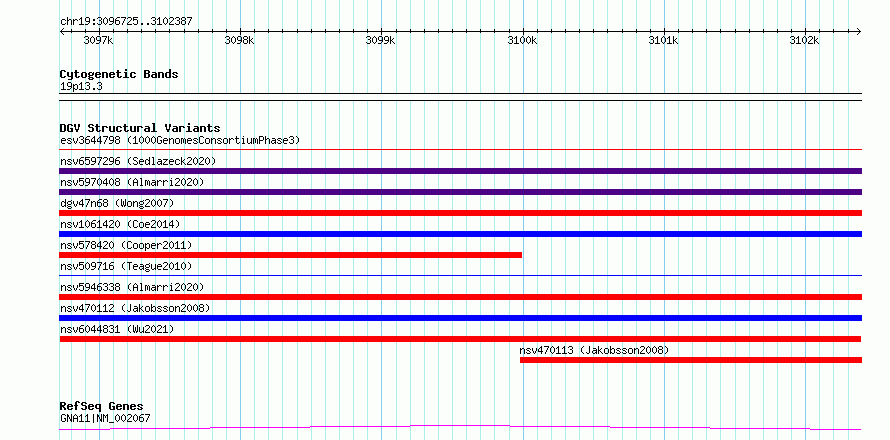Select the blue bar under nsv470112

click(x=460, y=318)
